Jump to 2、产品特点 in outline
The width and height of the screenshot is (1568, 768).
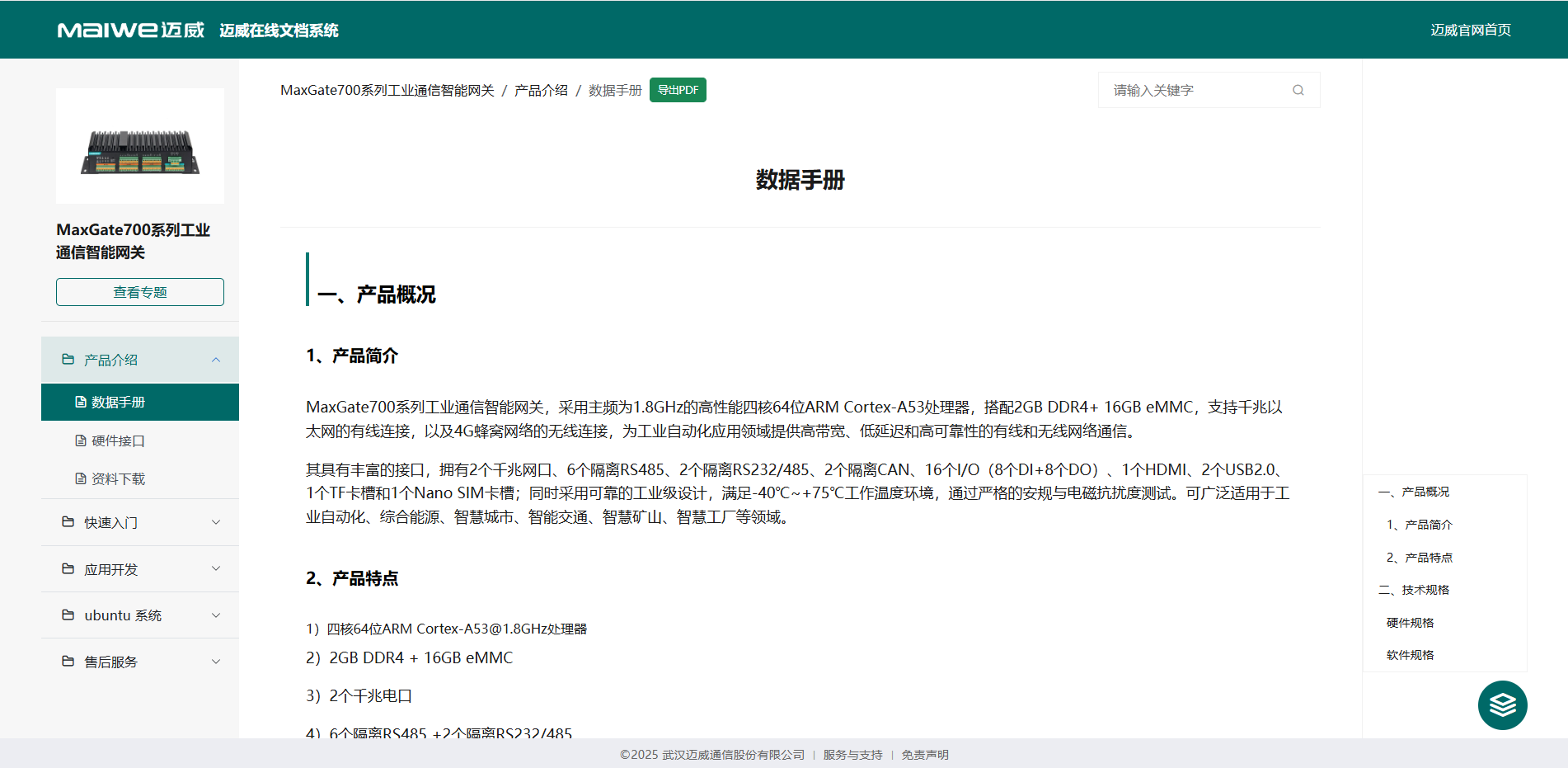click(1420, 558)
